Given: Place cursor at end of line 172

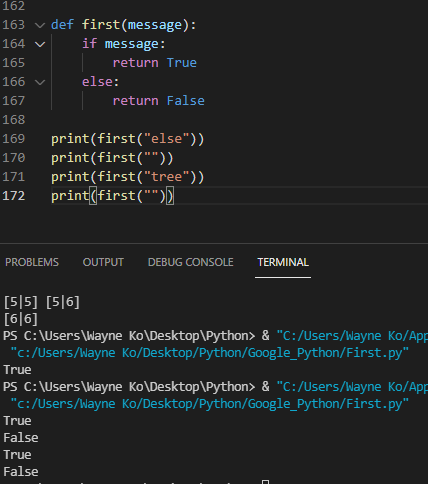Looking at the screenshot, I should pyautogui.click(x=174, y=196).
